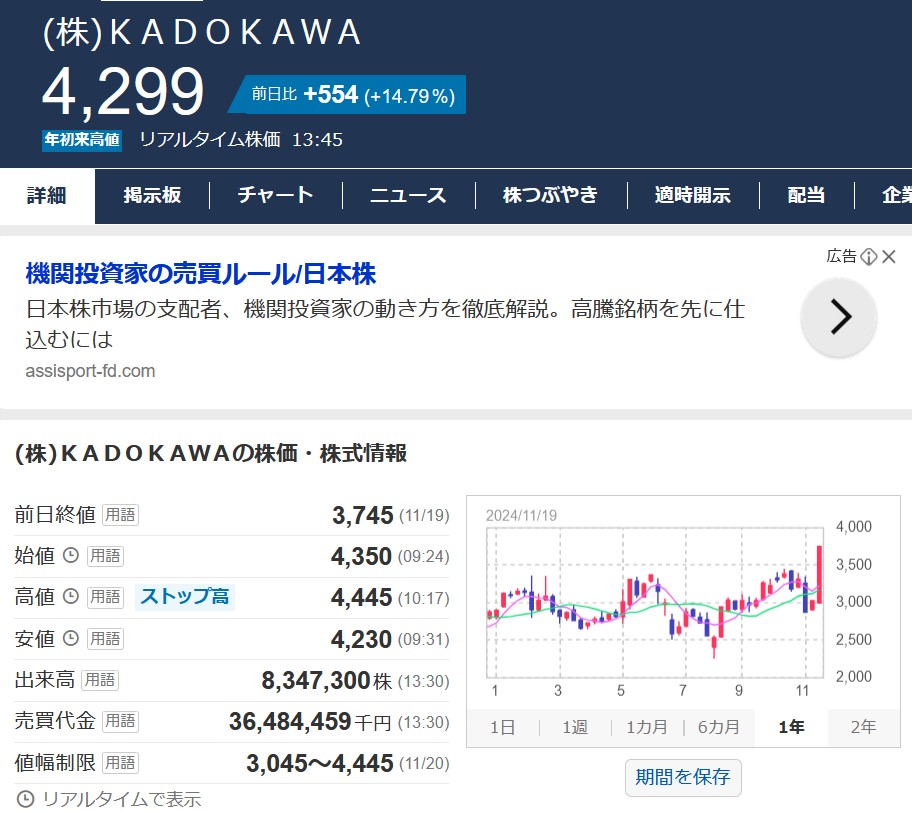Switch chart range to 2年
912x813 pixels.
tap(863, 727)
